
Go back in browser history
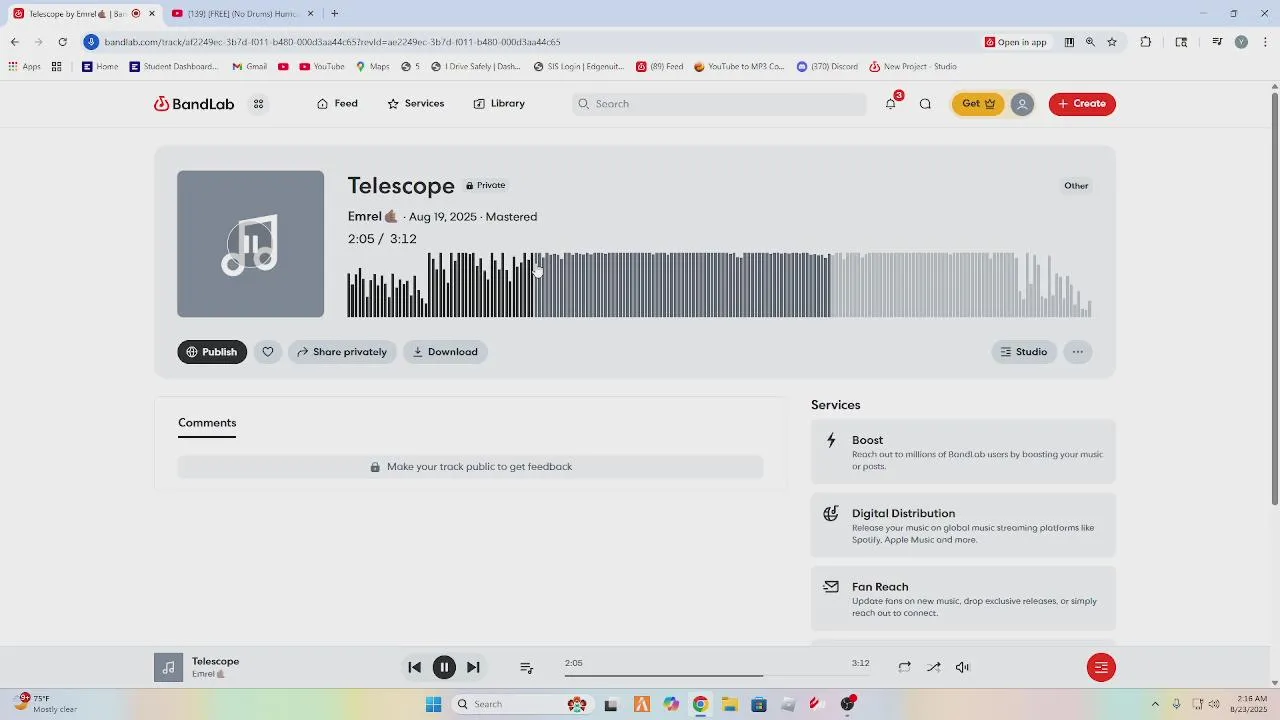[14, 42]
